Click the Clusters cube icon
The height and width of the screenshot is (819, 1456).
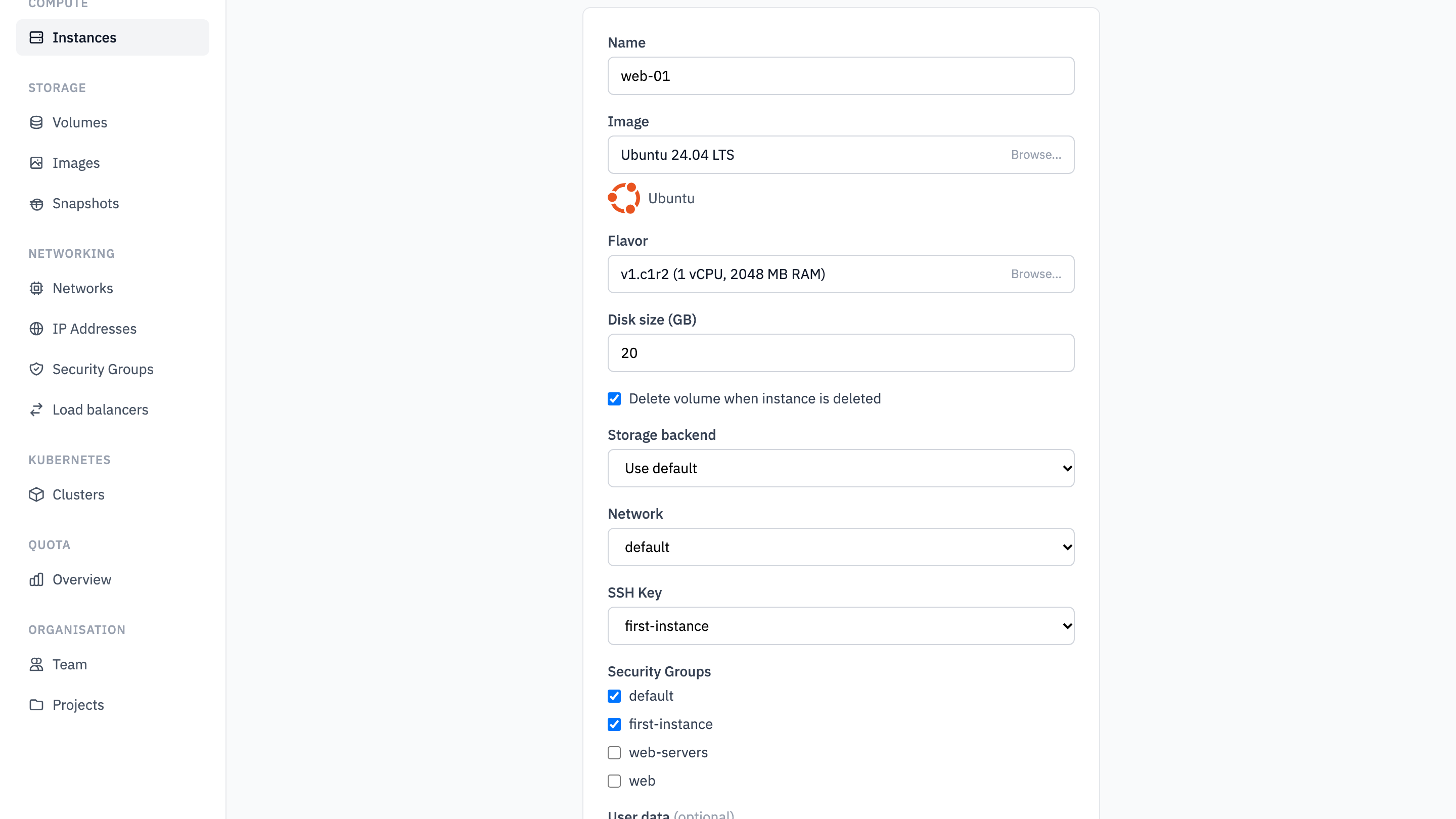[x=36, y=494]
